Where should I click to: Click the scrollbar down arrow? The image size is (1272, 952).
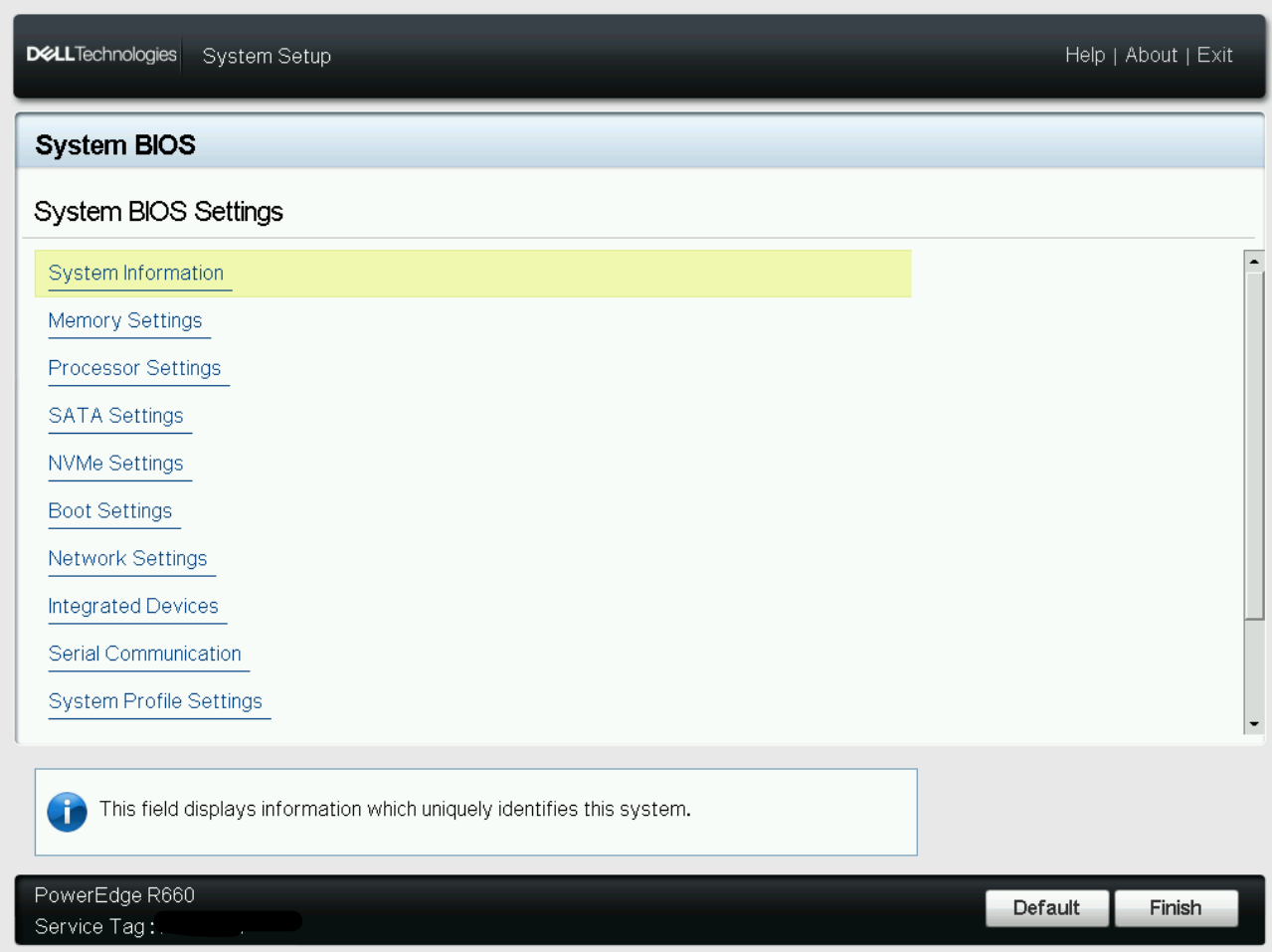[1254, 724]
